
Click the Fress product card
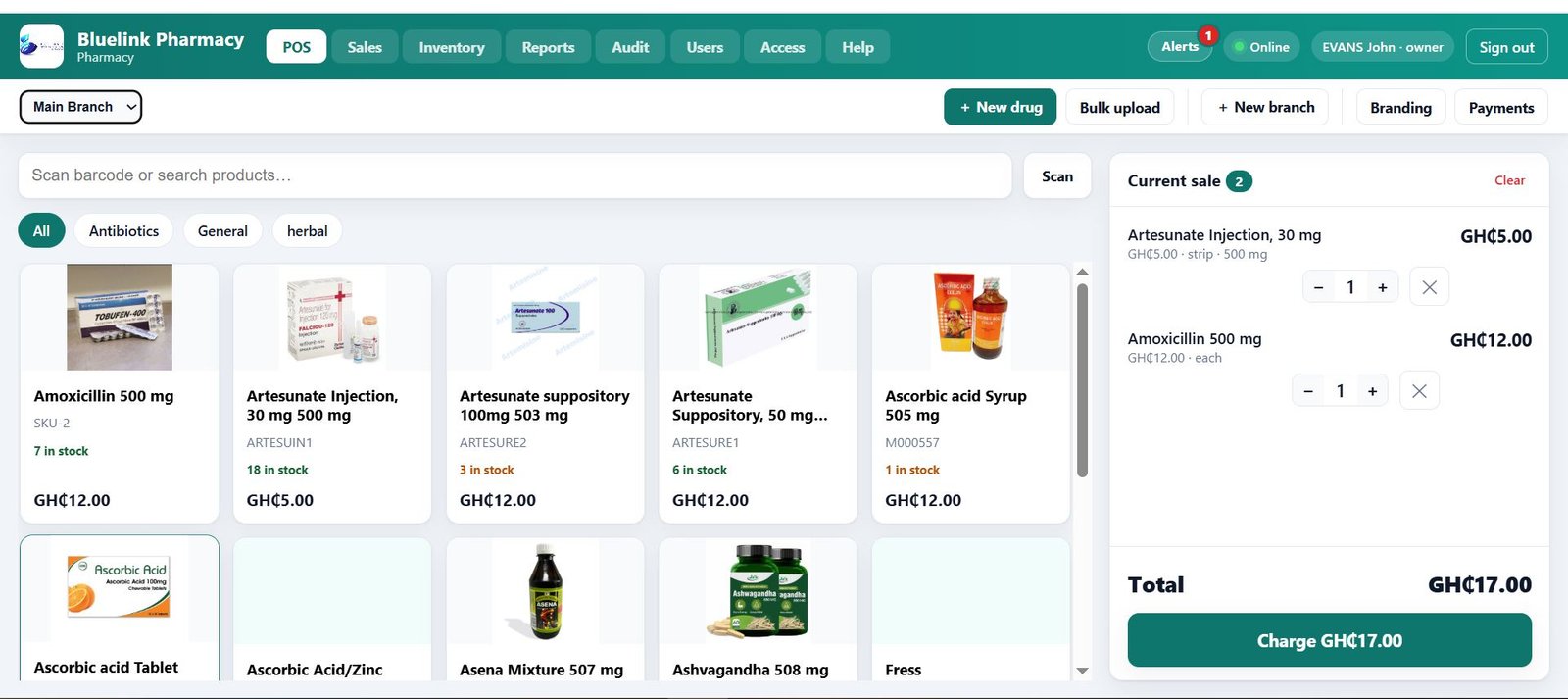970,609
